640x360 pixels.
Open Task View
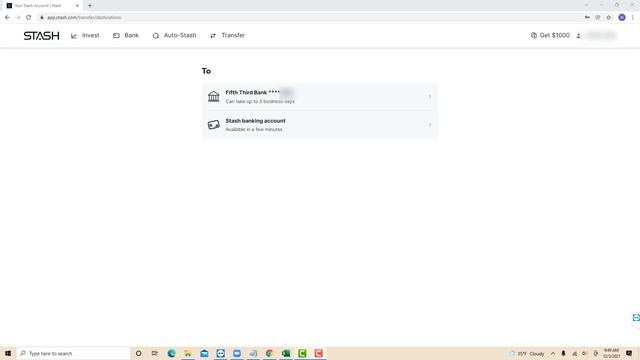click(x=154, y=353)
